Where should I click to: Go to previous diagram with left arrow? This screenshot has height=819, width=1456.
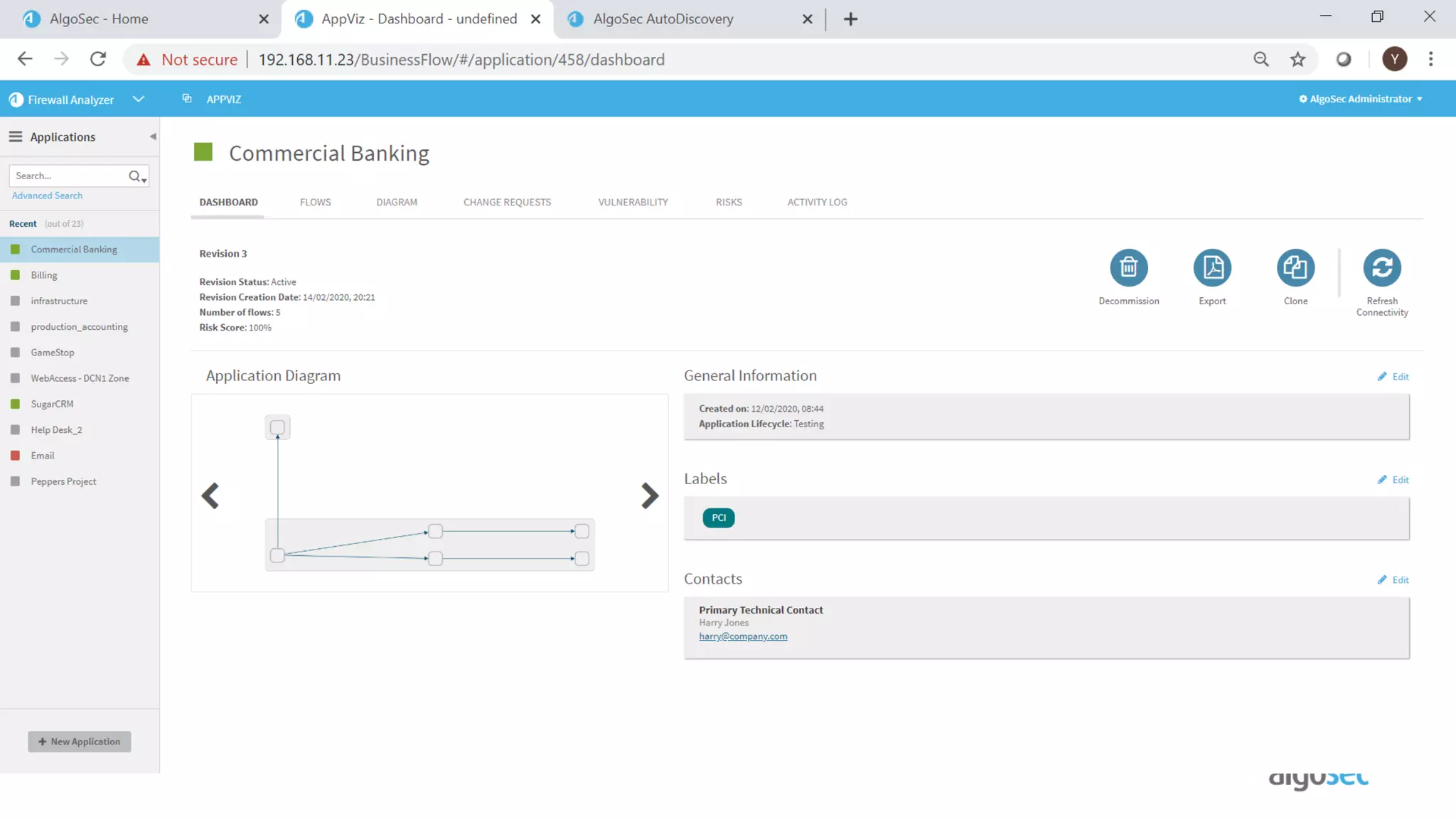pos(210,496)
